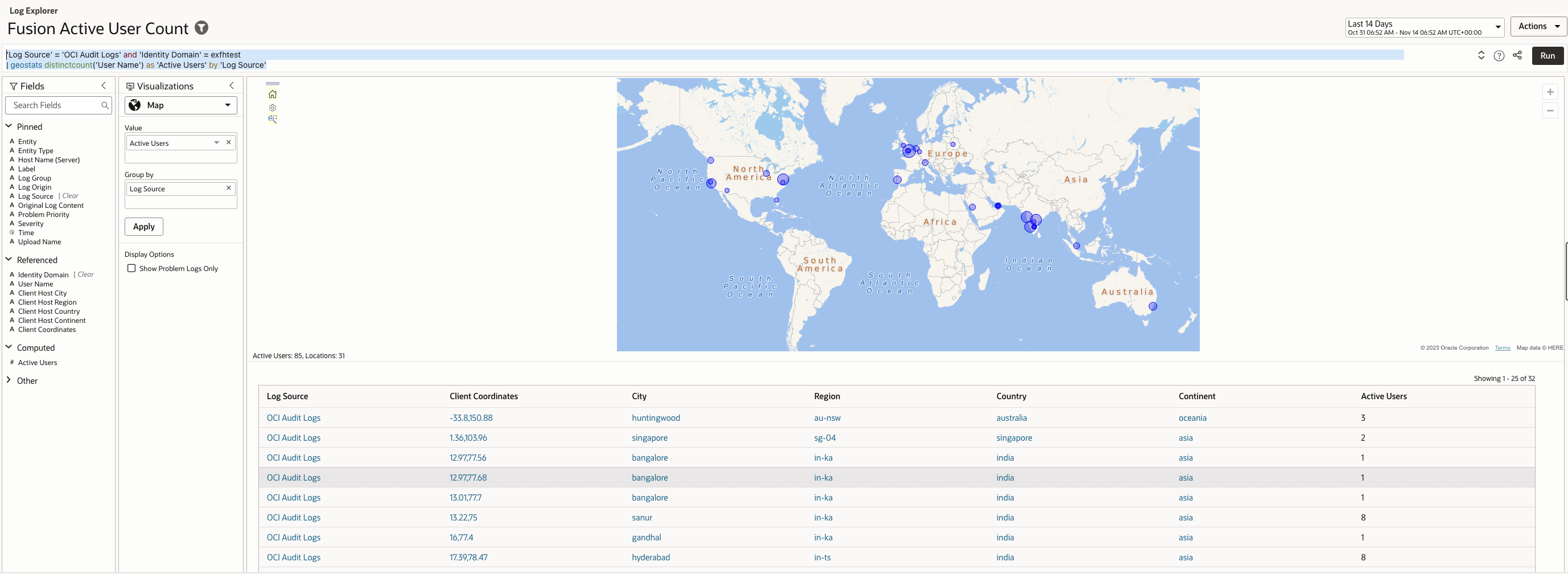Click inside the Search Fields input
This screenshot has width=1568, height=574.
55,105
